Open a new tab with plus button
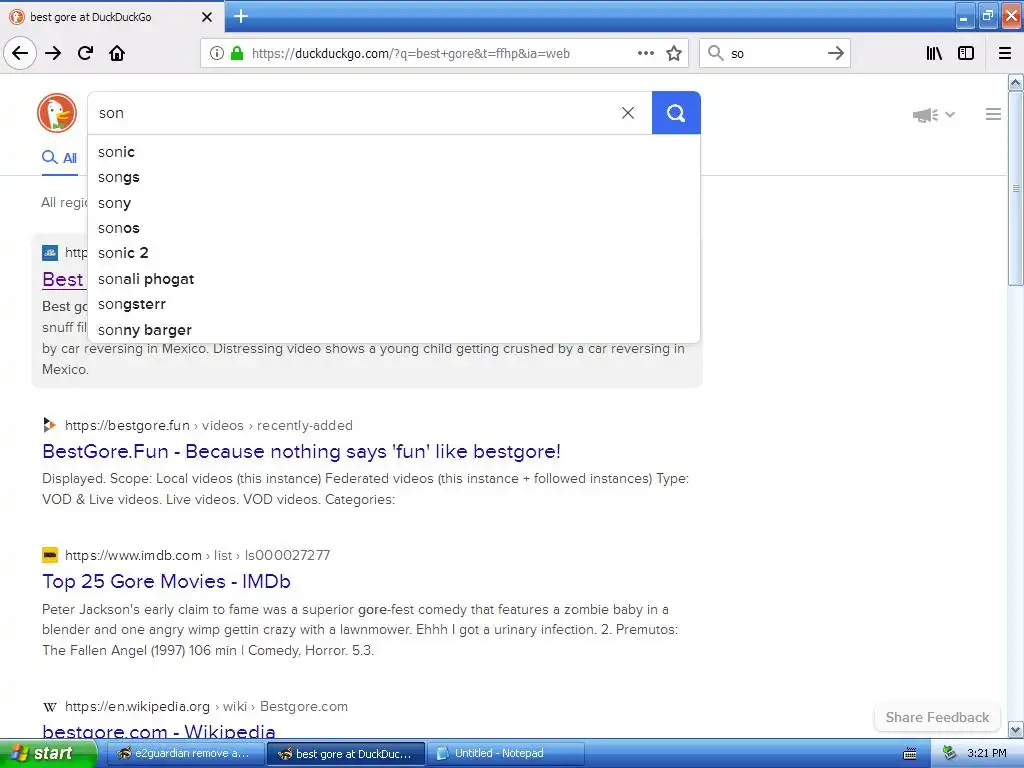 pyautogui.click(x=240, y=16)
